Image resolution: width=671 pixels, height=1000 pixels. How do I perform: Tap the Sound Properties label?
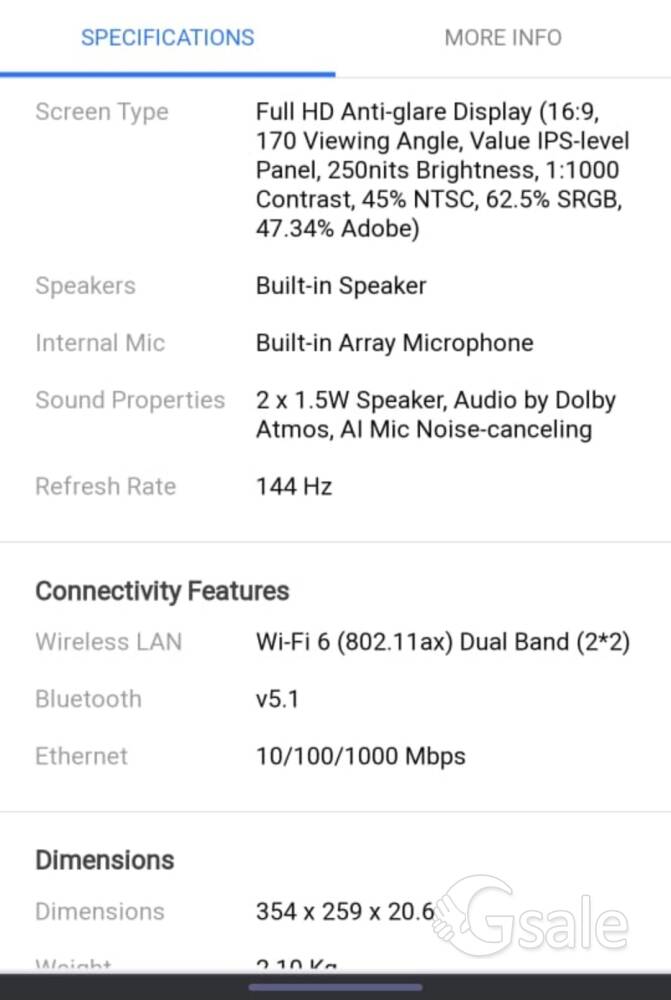(x=130, y=401)
